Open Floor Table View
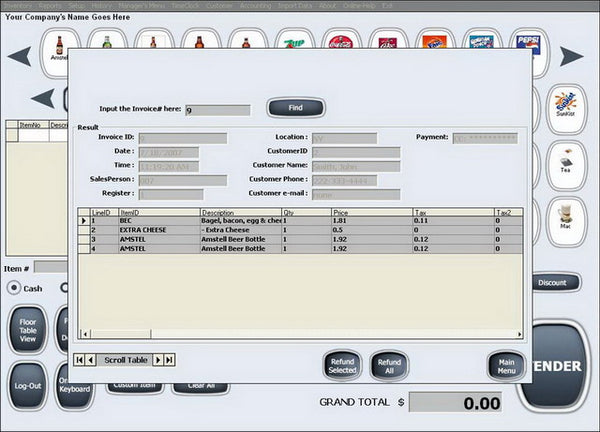Image resolution: width=600 pixels, height=432 pixels. click(28, 330)
